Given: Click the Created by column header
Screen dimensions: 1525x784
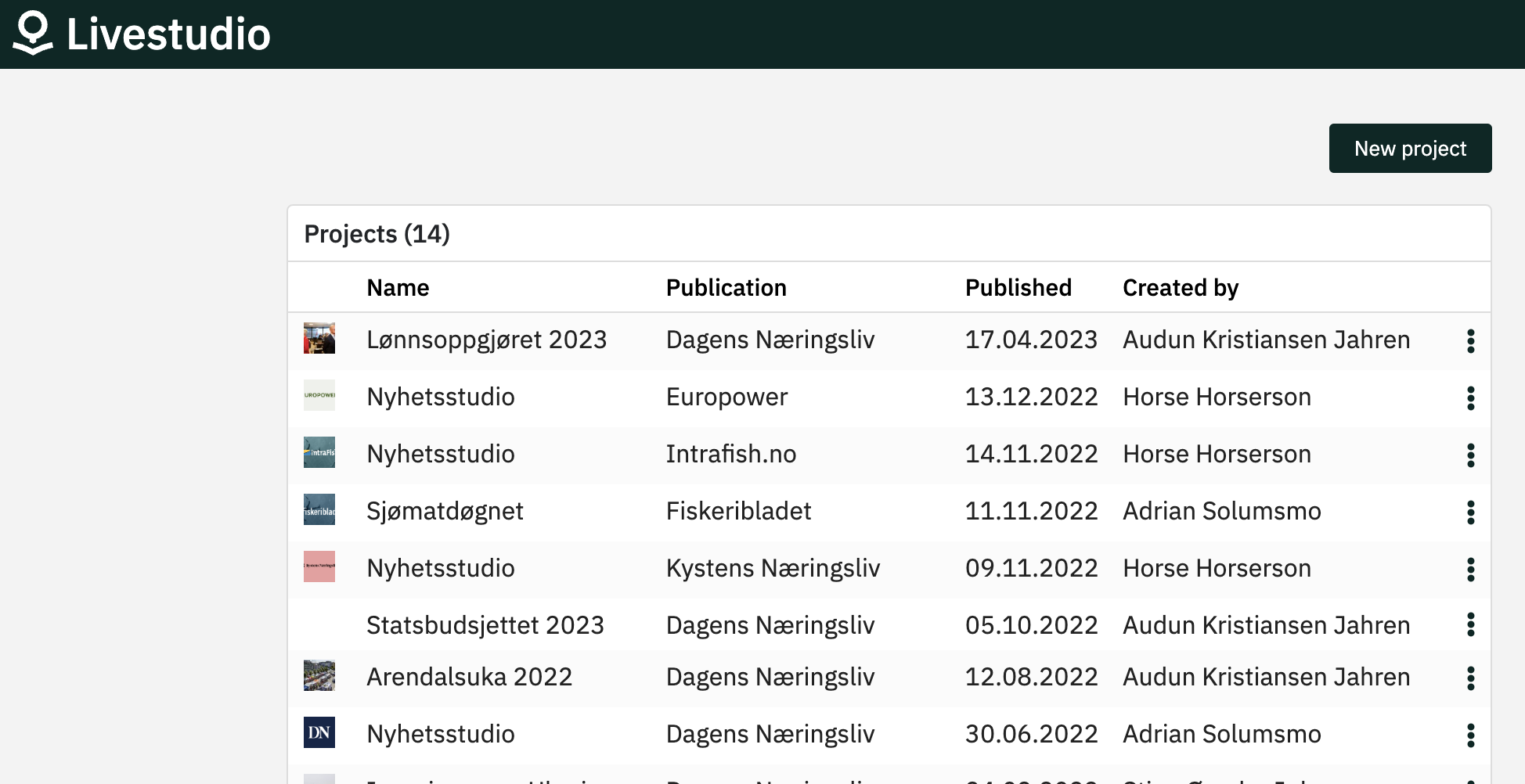Looking at the screenshot, I should [x=1181, y=287].
